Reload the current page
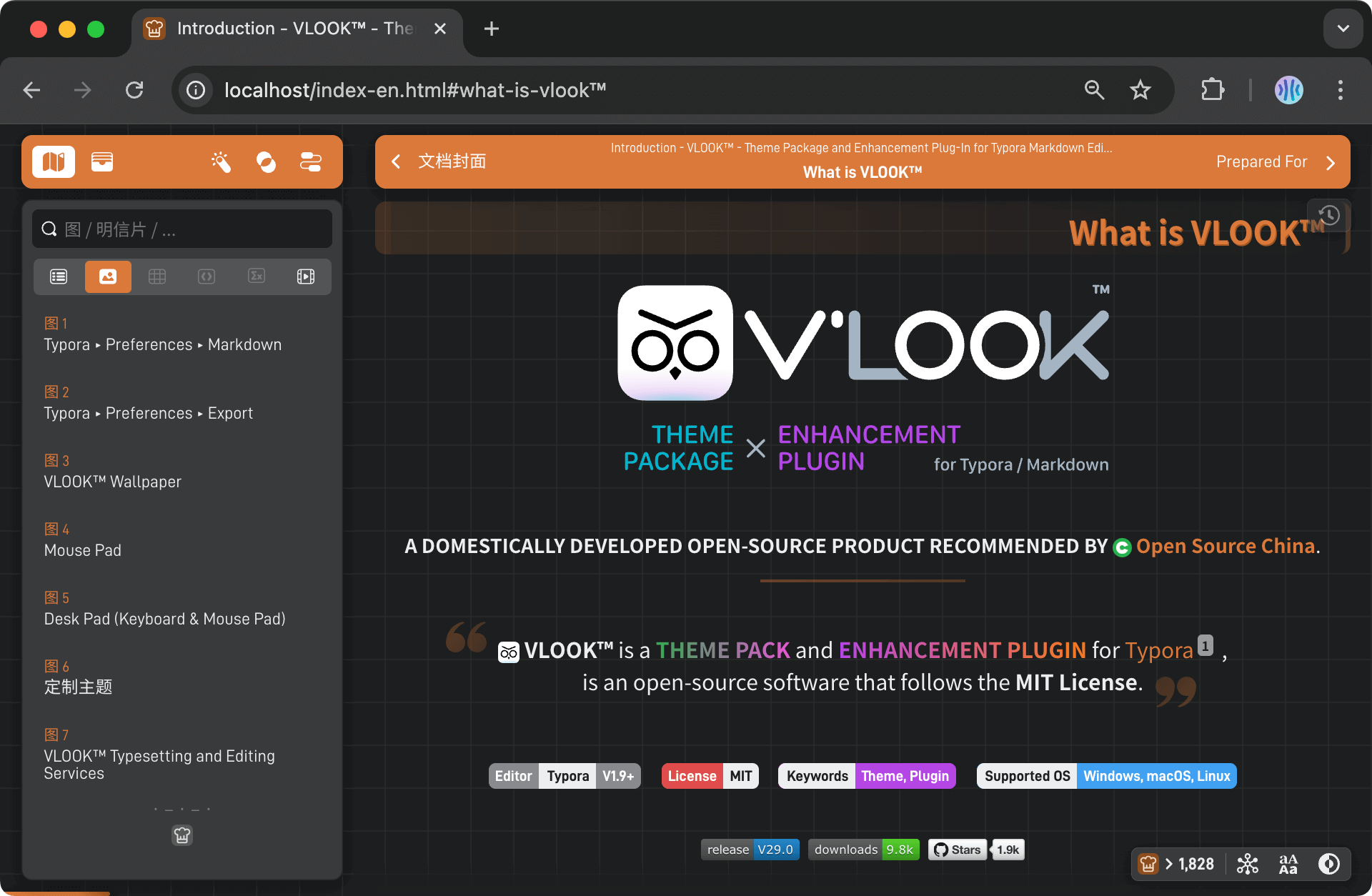 click(x=134, y=90)
